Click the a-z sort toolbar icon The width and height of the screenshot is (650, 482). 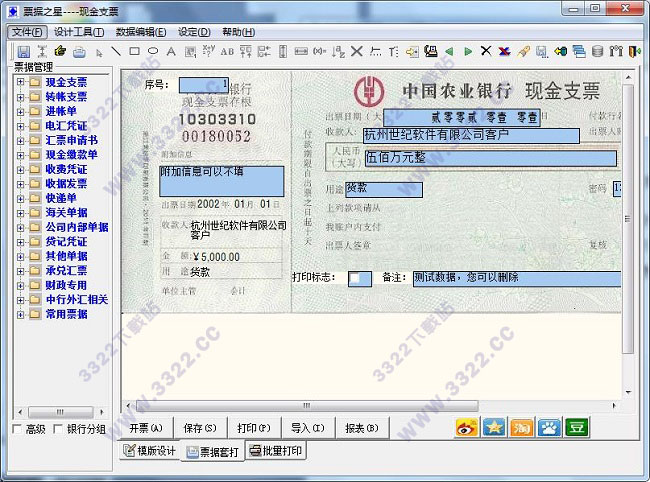[338, 51]
